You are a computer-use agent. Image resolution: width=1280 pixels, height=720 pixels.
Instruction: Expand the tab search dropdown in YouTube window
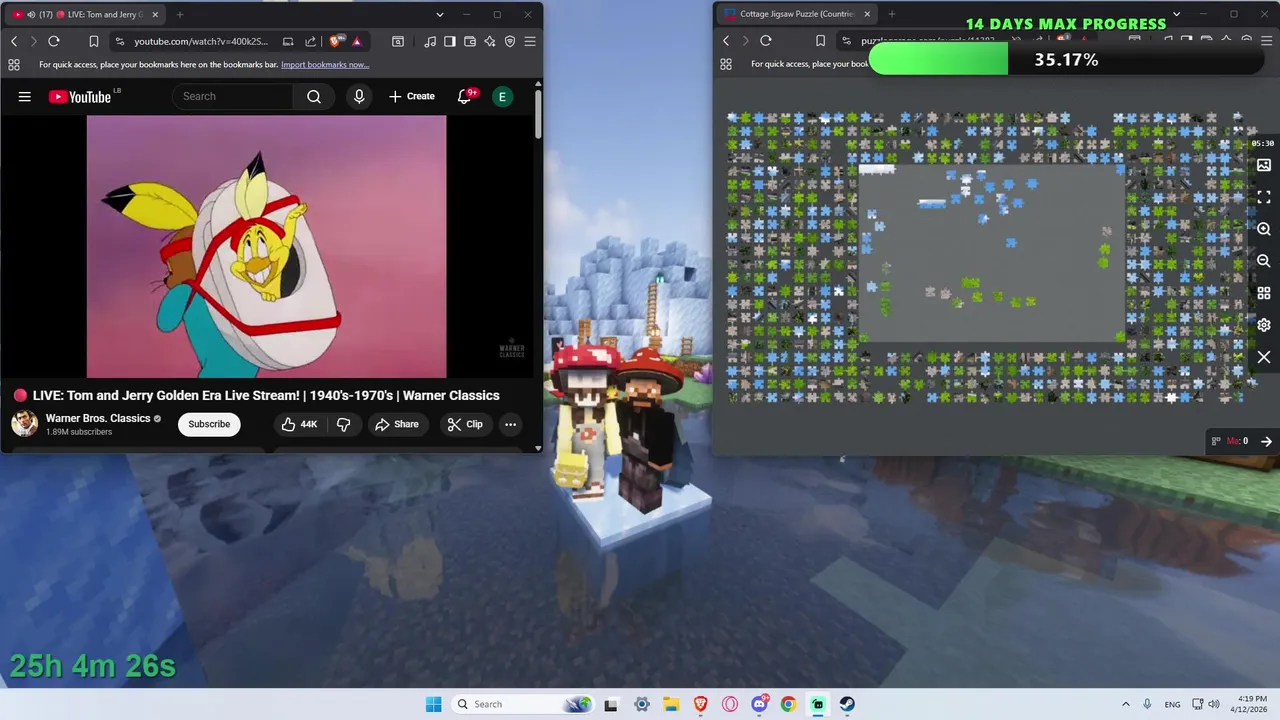pyautogui.click(x=440, y=14)
